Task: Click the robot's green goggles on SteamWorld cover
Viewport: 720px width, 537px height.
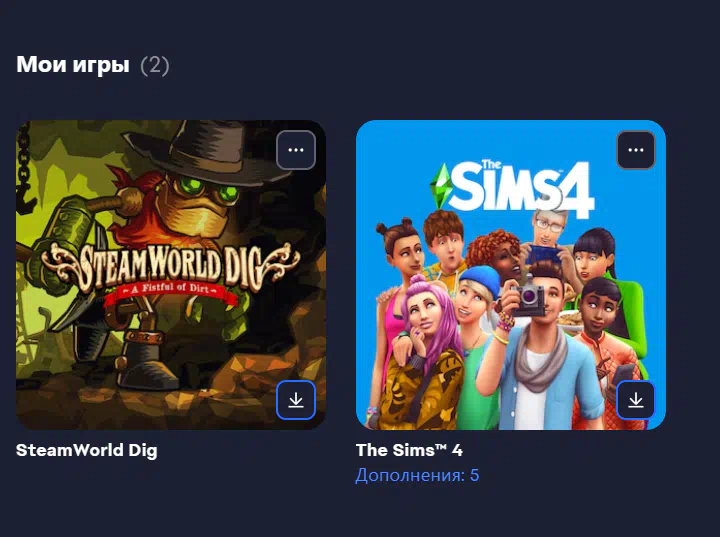Action: [x=208, y=188]
